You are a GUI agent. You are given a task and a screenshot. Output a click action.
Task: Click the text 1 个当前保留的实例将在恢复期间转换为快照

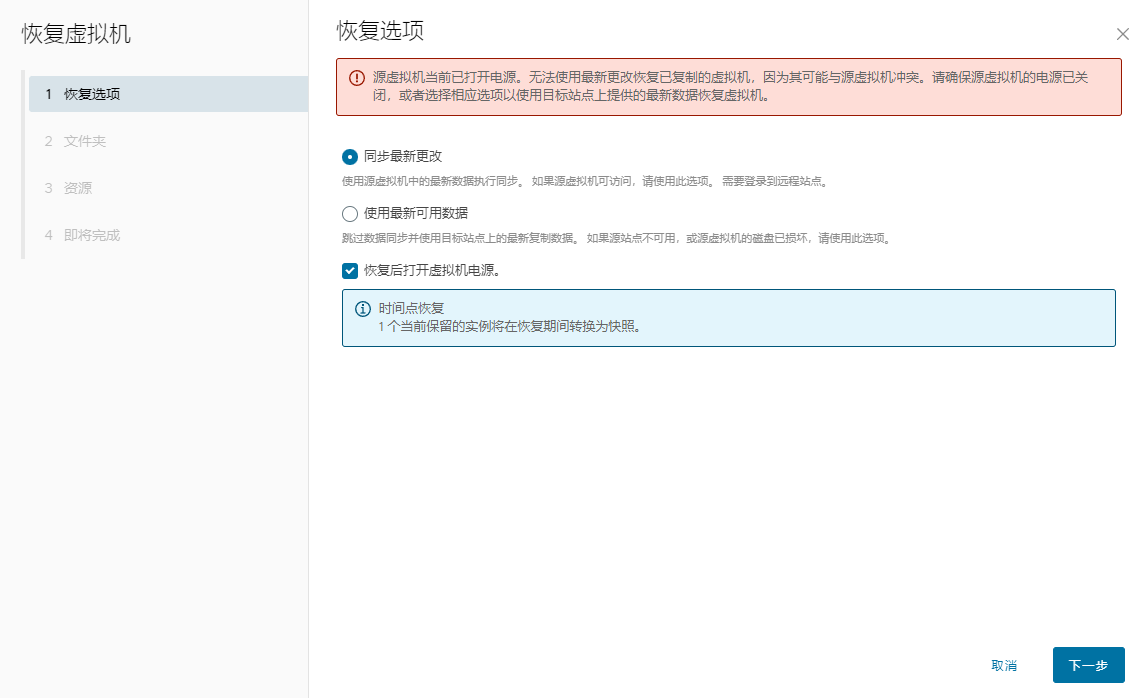(509, 327)
